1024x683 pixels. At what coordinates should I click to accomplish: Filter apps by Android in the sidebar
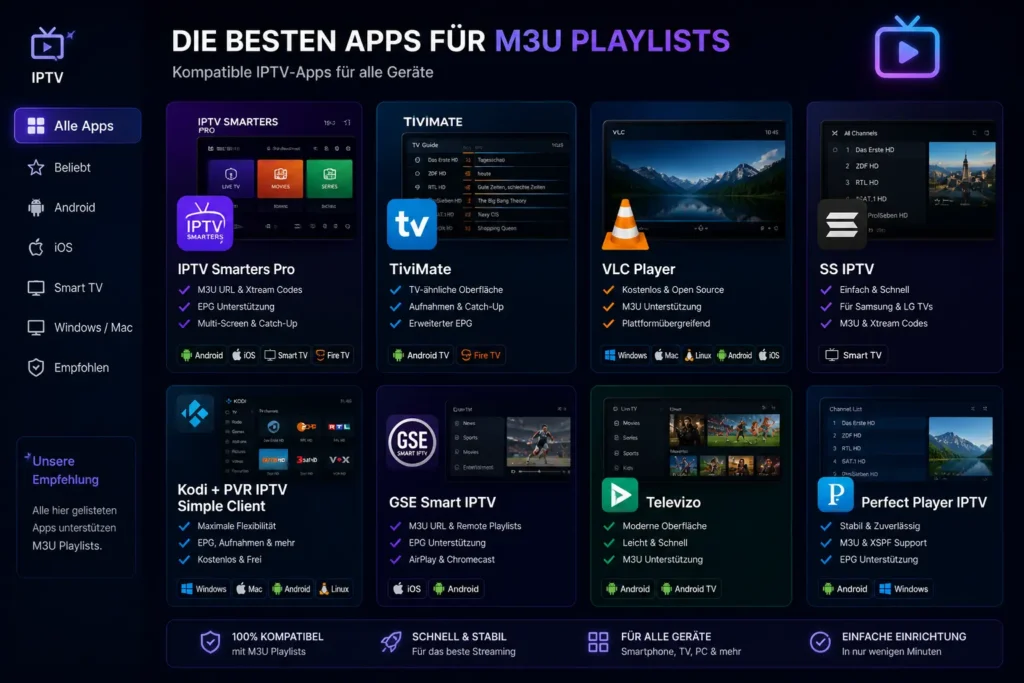coord(62,208)
